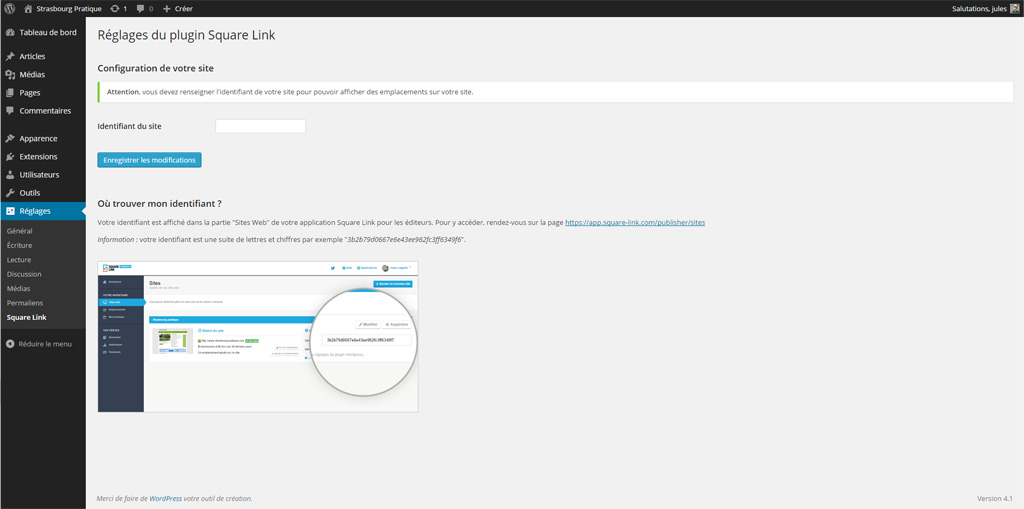Open Médias under Réglages submenu

click(18, 289)
